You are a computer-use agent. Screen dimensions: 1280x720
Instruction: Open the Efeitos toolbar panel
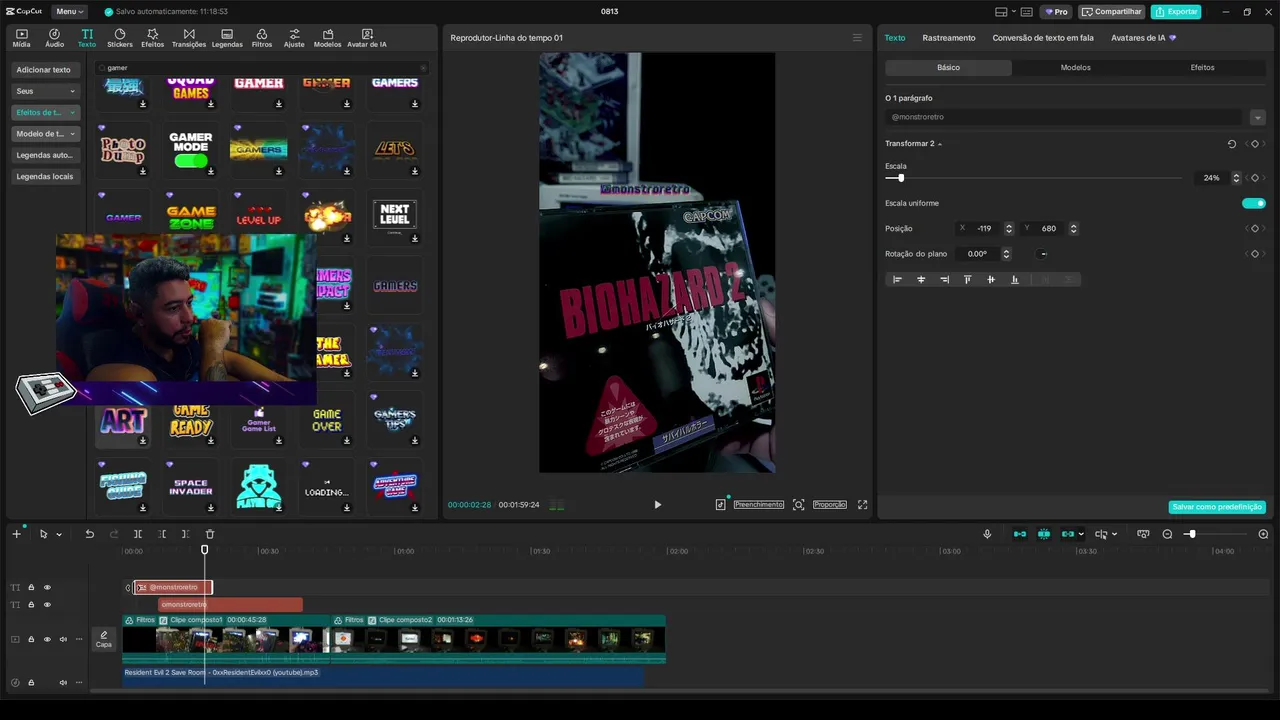coord(152,38)
